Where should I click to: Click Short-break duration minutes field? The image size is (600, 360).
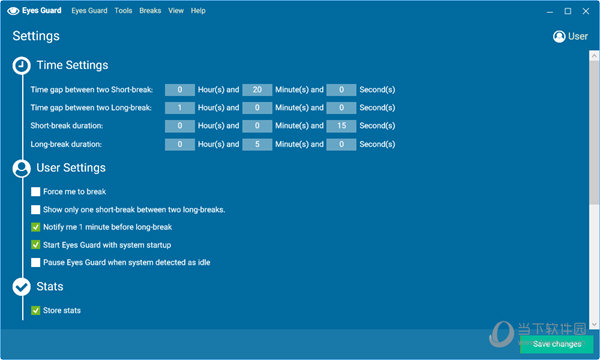click(257, 126)
